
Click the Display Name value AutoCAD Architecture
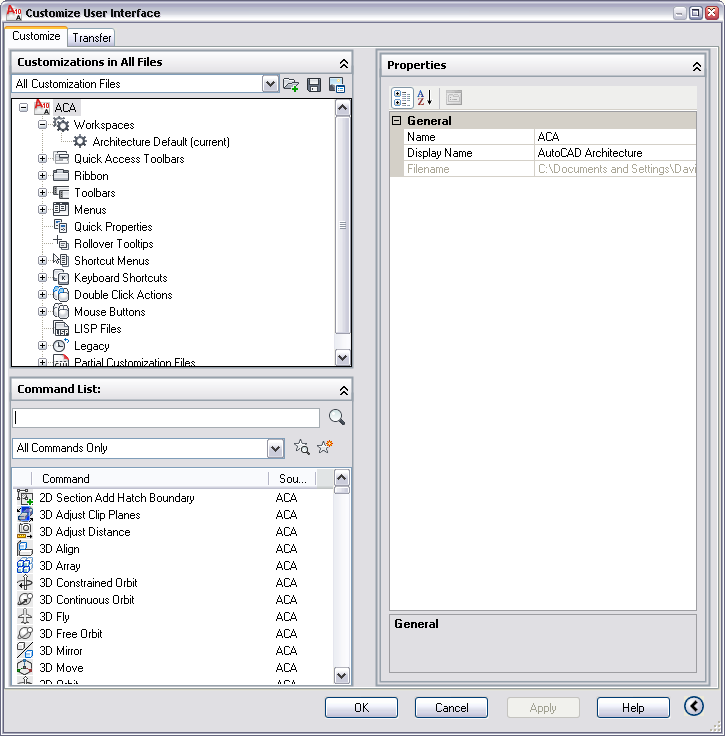[x=615, y=153]
